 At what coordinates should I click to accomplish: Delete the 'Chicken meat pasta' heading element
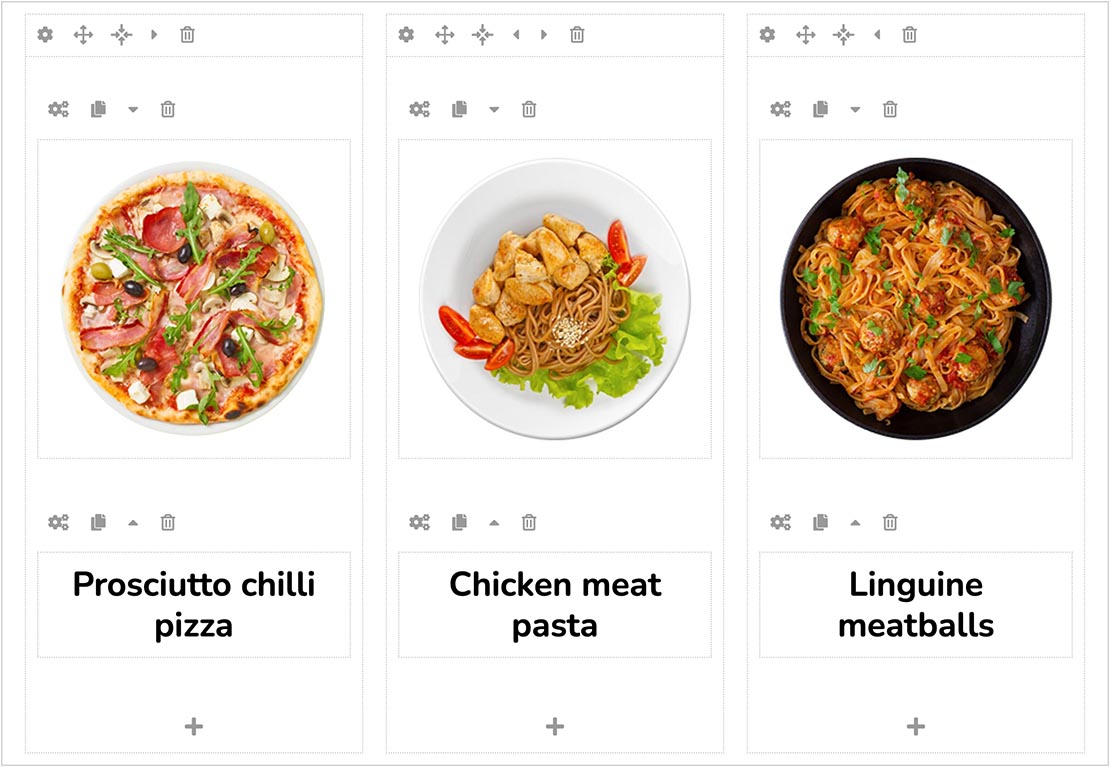coord(529,522)
